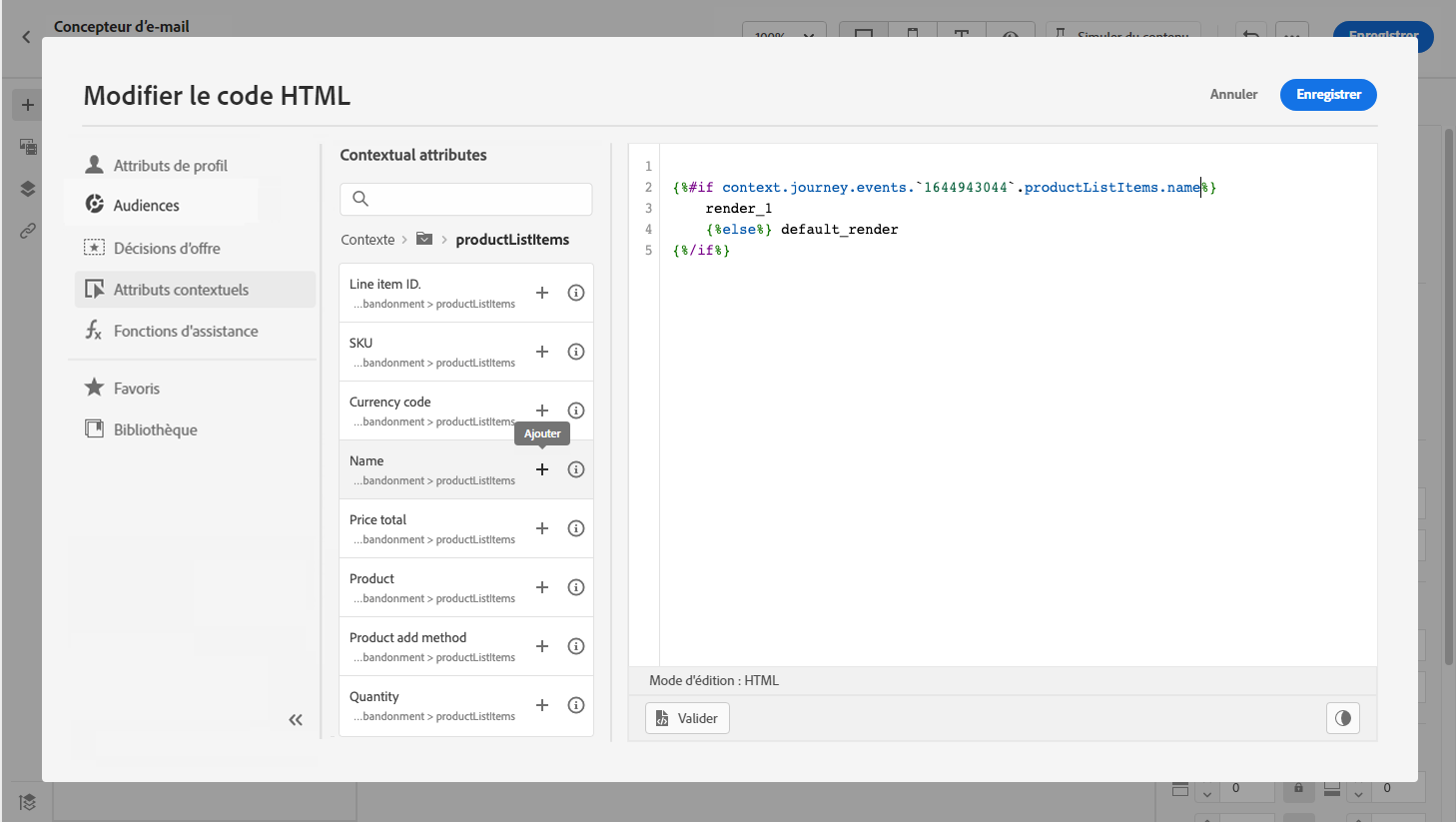The width and height of the screenshot is (1456, 822).
Task: Add the Line item ID. attribute
Action: click(542, 293)
